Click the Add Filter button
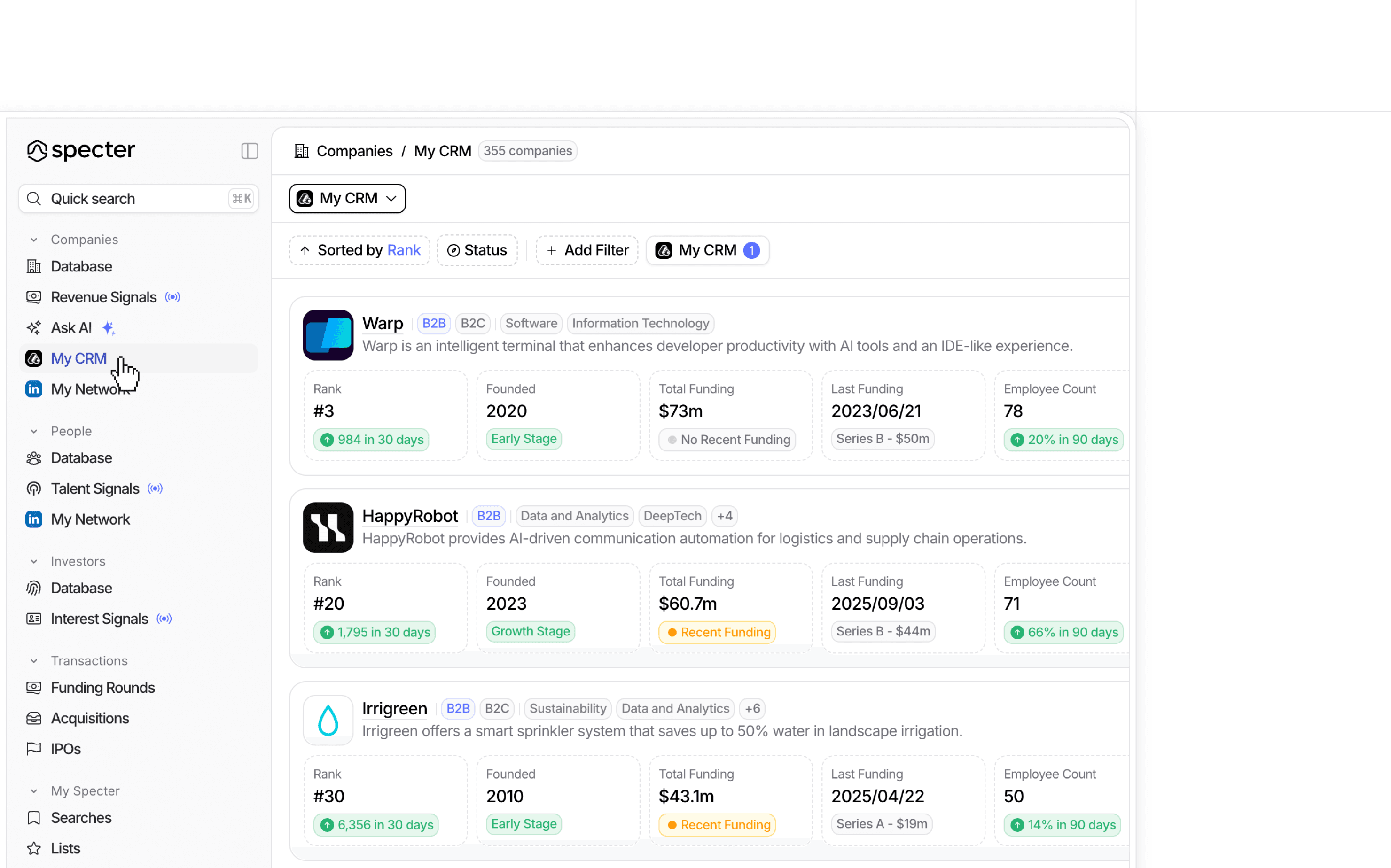Viewport: 1391px width, 868px height. tap(587, 250)
